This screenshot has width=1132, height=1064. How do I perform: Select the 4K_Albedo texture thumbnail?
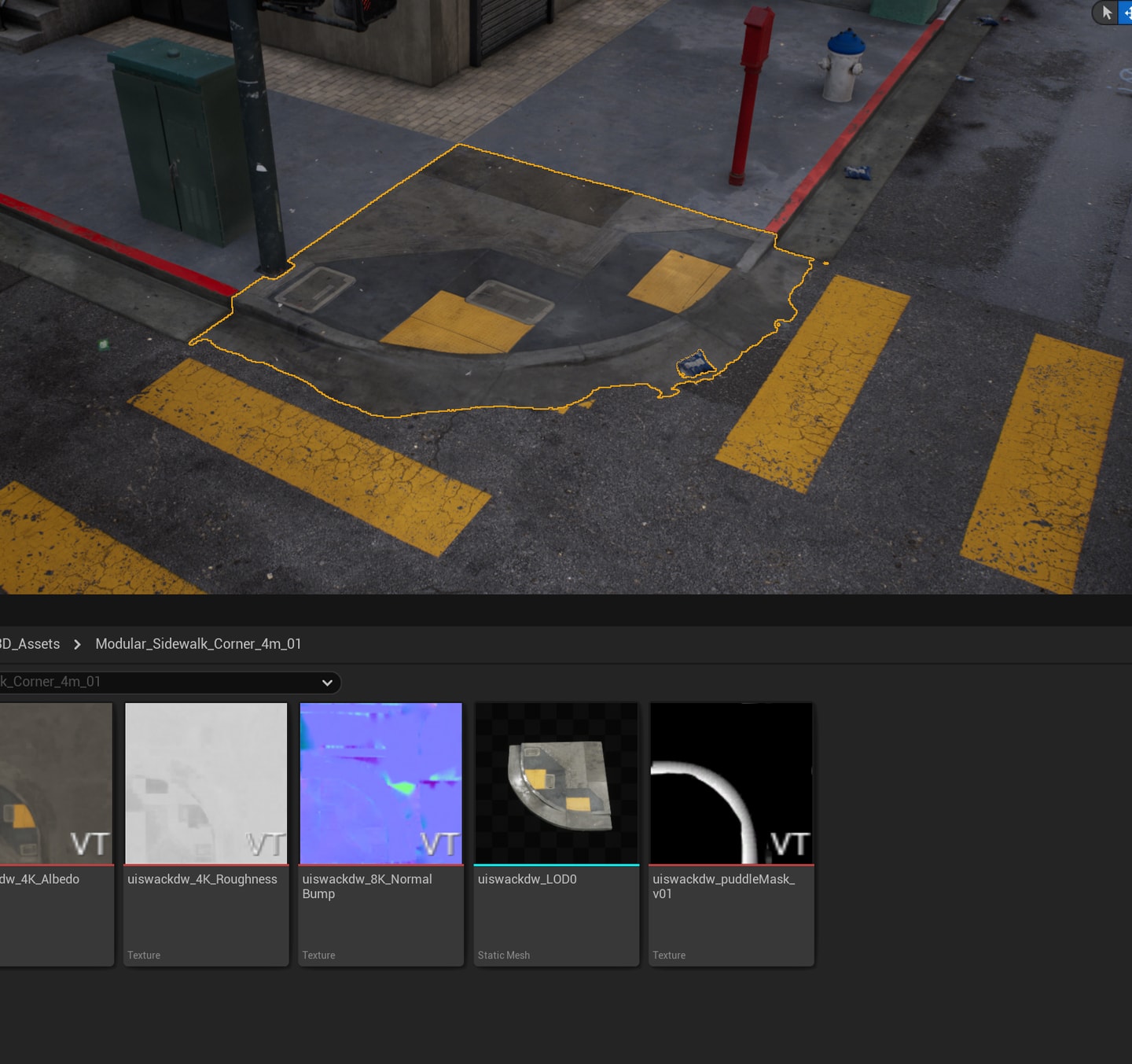[56, 783]
